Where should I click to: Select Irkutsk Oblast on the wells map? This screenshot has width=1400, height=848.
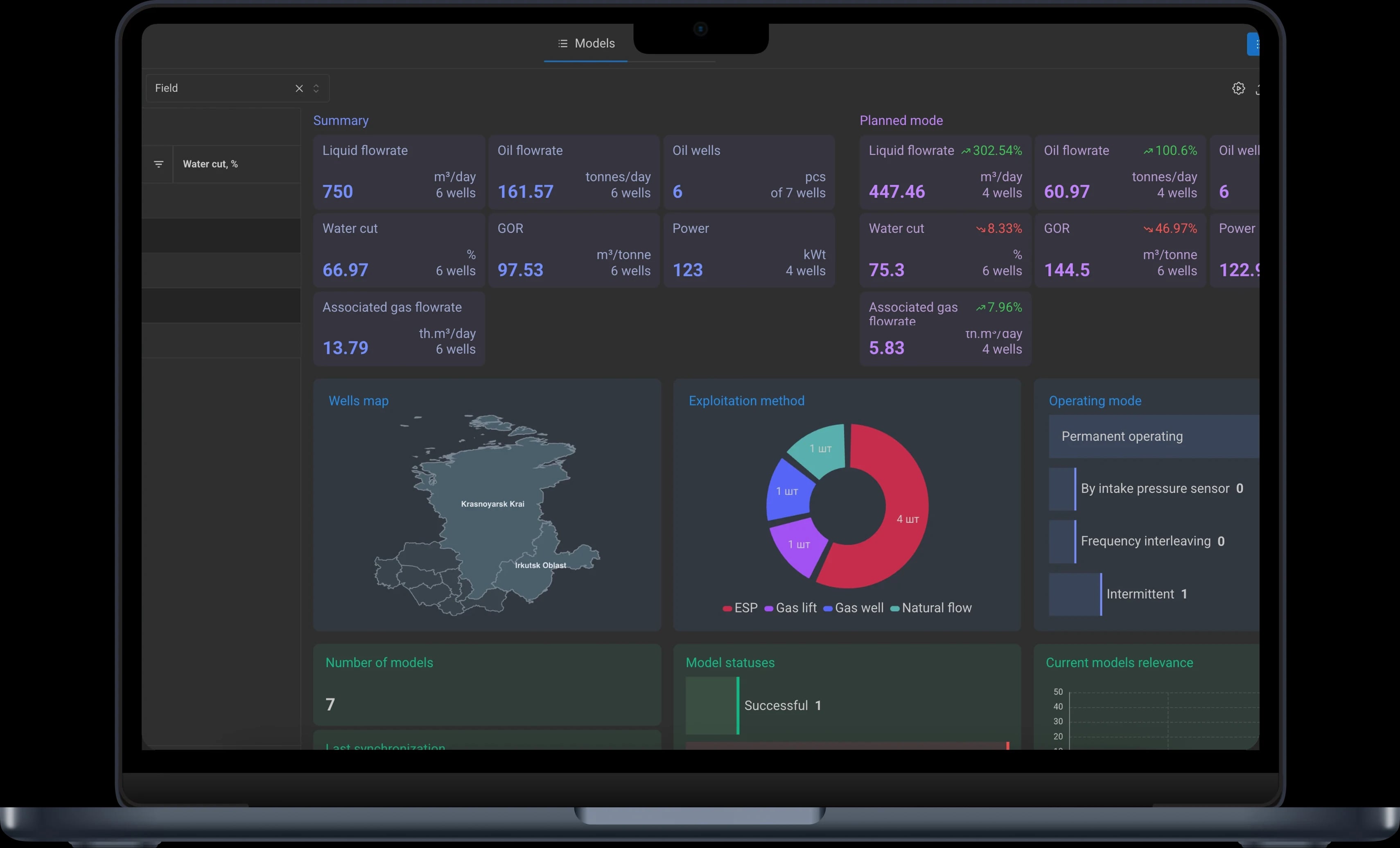point(540,565)
